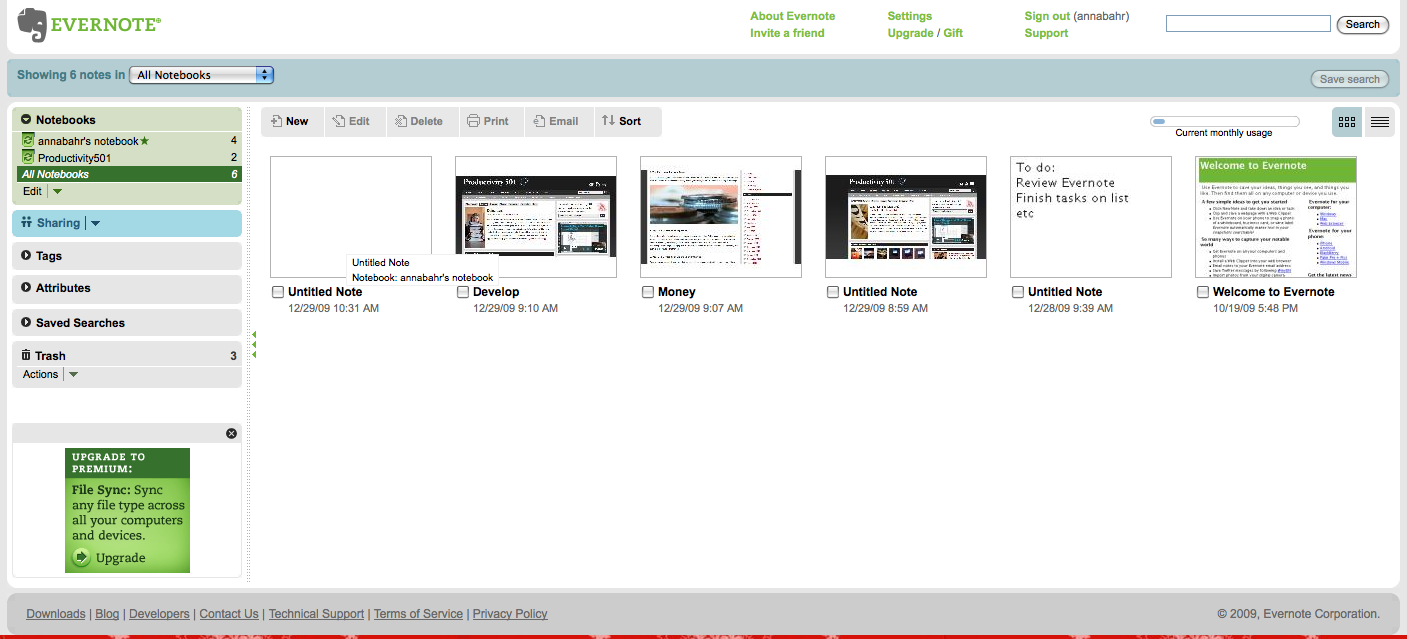Click the Trash bin icon
Viewport: 1407px width, 639px height.
click(26, 355)
